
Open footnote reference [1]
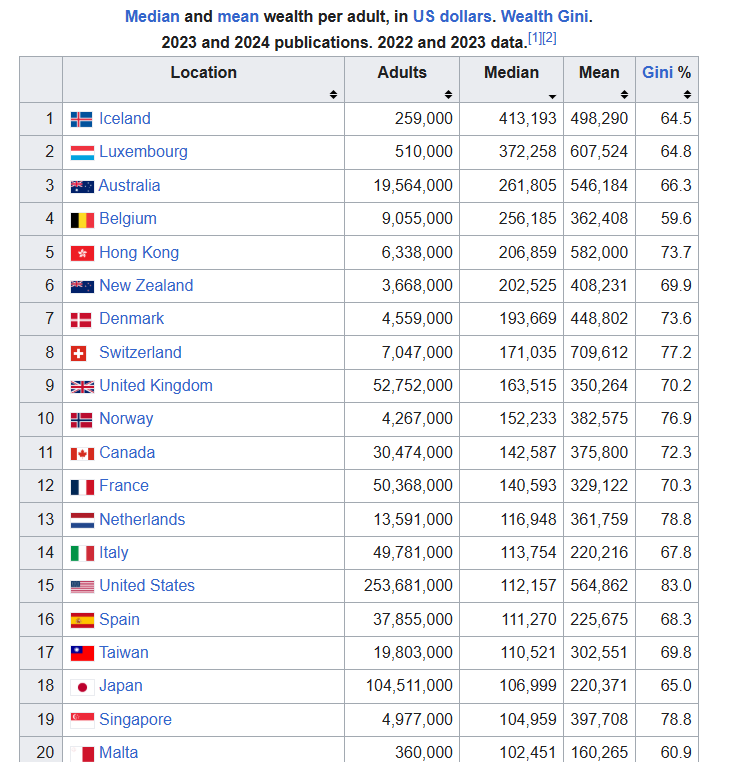click(x=535, y=38)
